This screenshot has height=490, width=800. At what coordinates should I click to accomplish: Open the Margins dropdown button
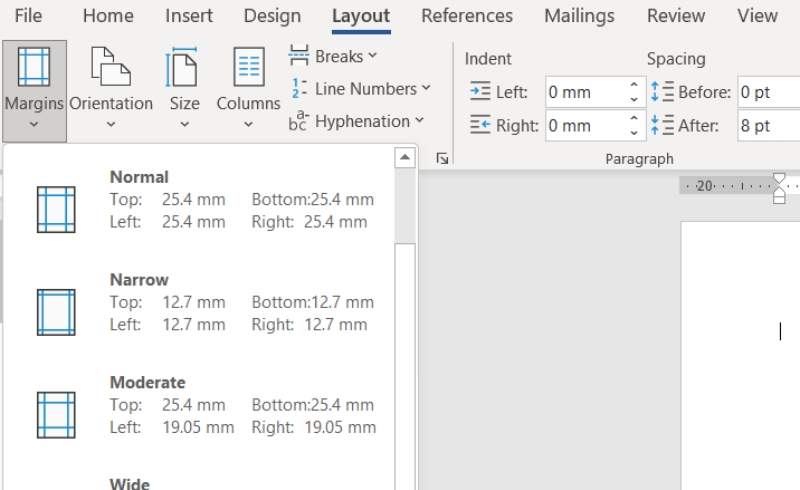[34, 91]
